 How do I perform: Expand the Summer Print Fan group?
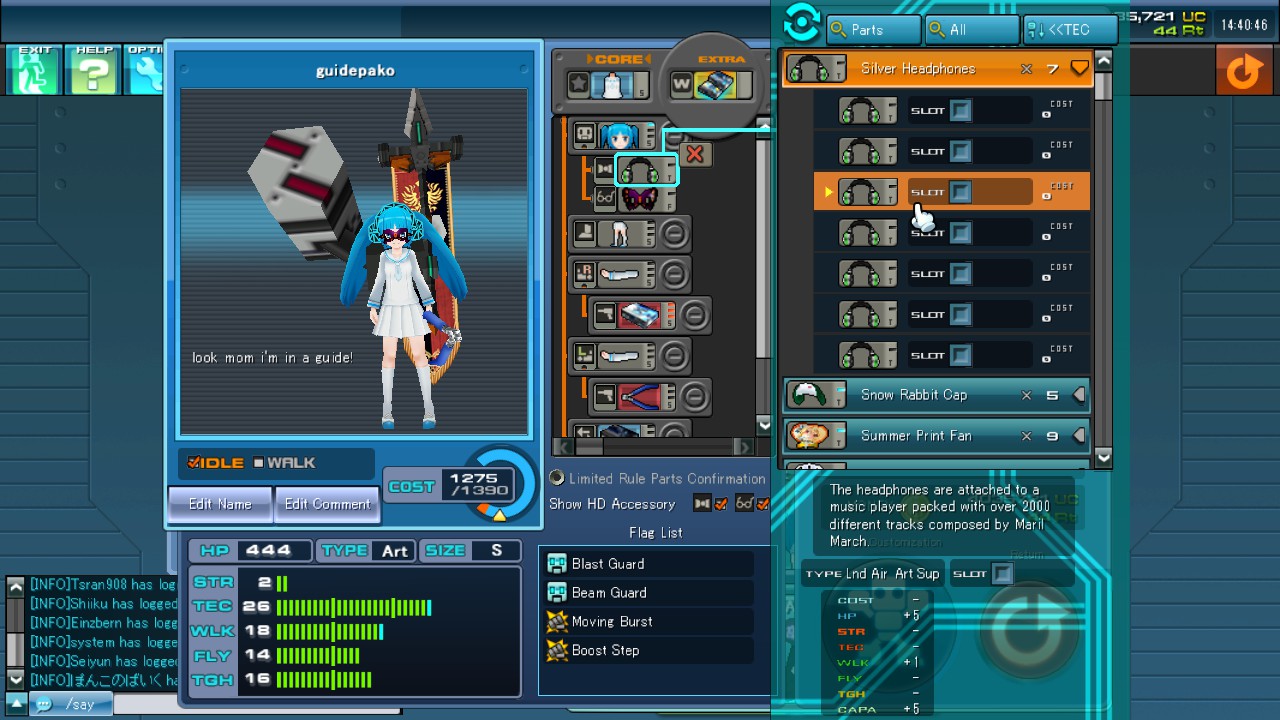tap(1079, 436)
